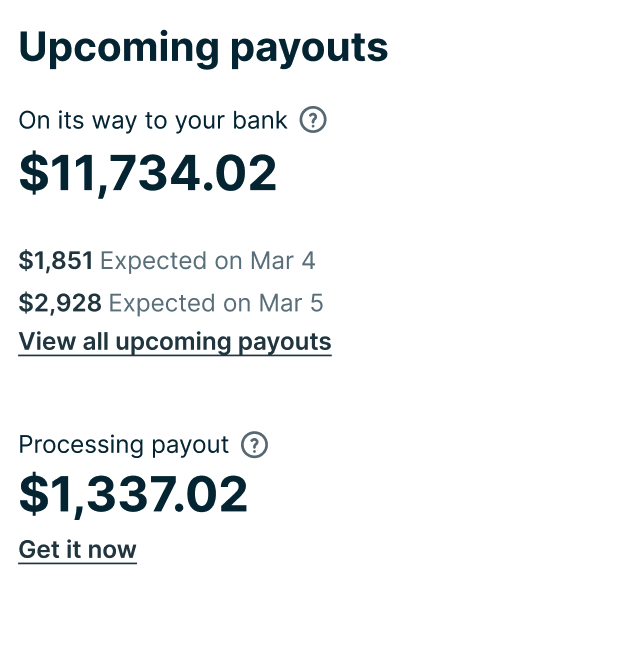Viewport: 628px width, 662px height.
Task: Click the "Get it now" link
Action: point(77,550)
